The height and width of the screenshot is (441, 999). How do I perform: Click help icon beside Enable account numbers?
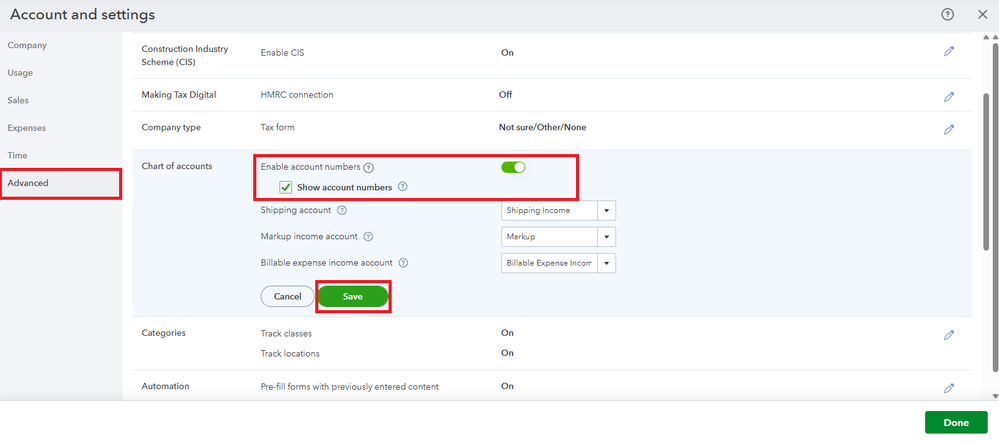pyautogui.click(x=369, y=167)
